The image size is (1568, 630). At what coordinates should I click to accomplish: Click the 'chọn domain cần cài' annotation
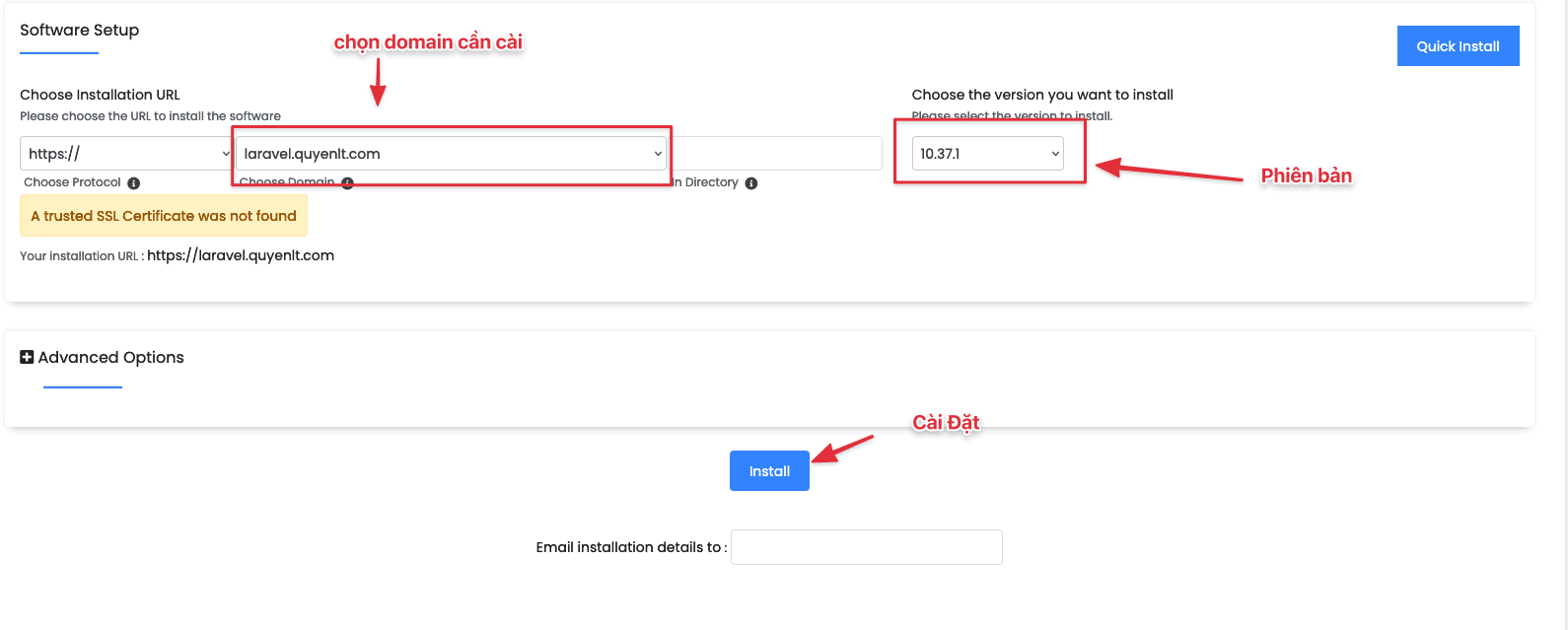click(428, 41)
